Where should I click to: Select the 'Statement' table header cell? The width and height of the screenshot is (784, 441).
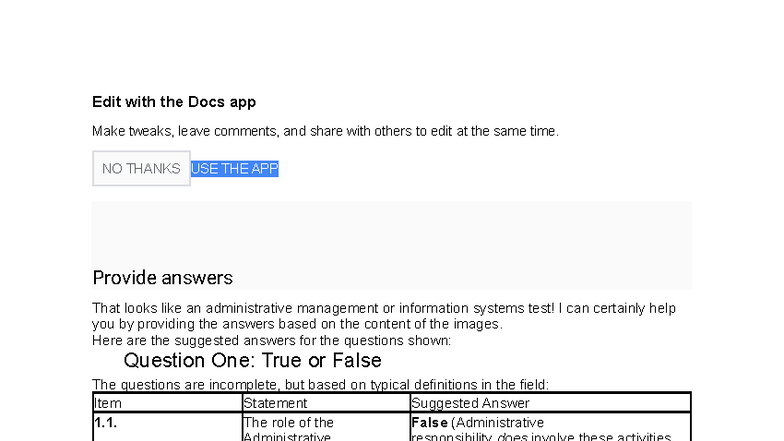pos(326,403)
